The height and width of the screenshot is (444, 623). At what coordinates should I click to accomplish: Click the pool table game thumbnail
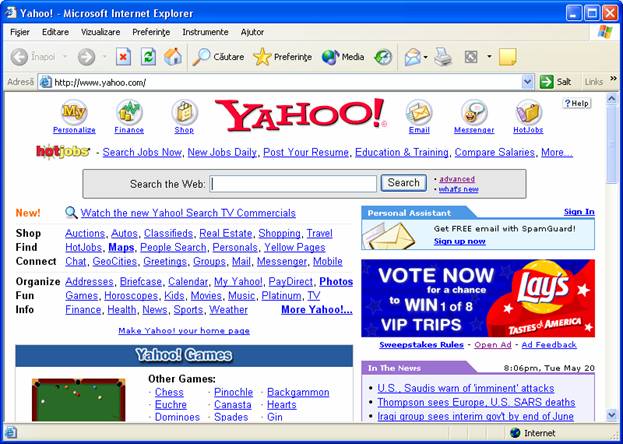[x=79, y=400]
